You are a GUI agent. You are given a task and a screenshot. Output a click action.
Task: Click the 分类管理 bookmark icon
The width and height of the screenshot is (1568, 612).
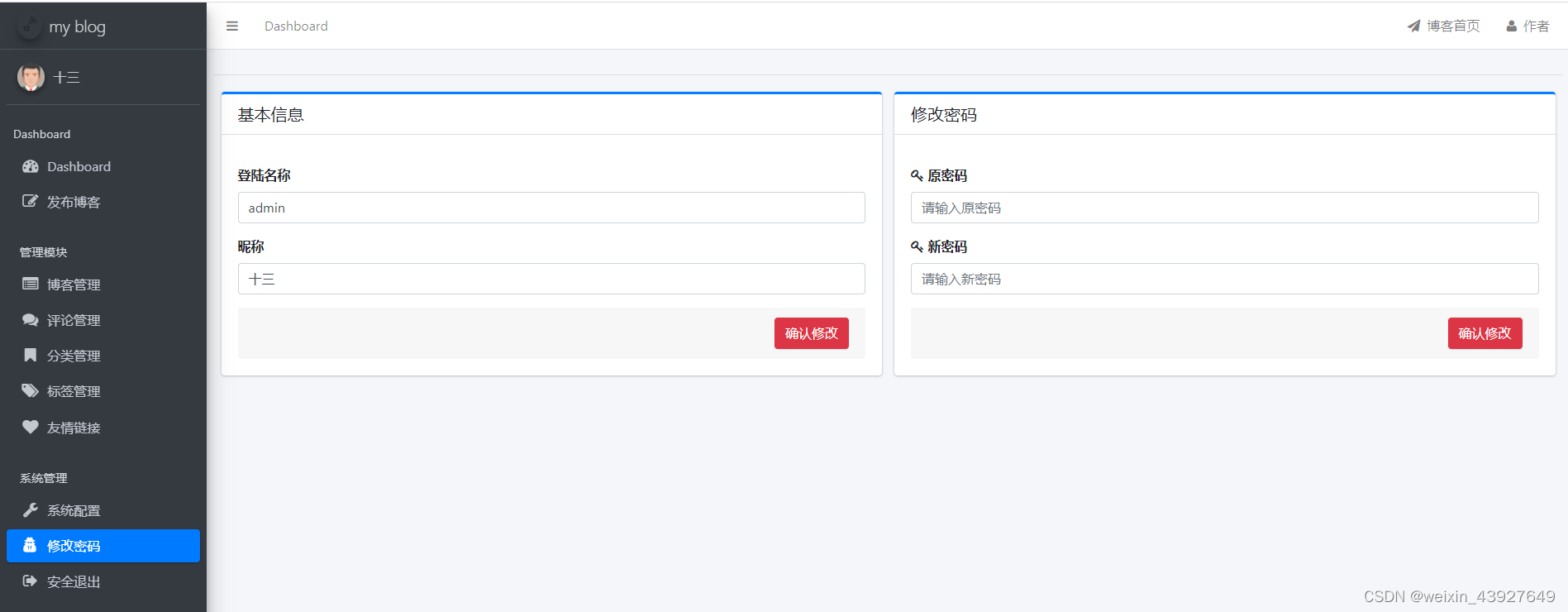point(31,355)
